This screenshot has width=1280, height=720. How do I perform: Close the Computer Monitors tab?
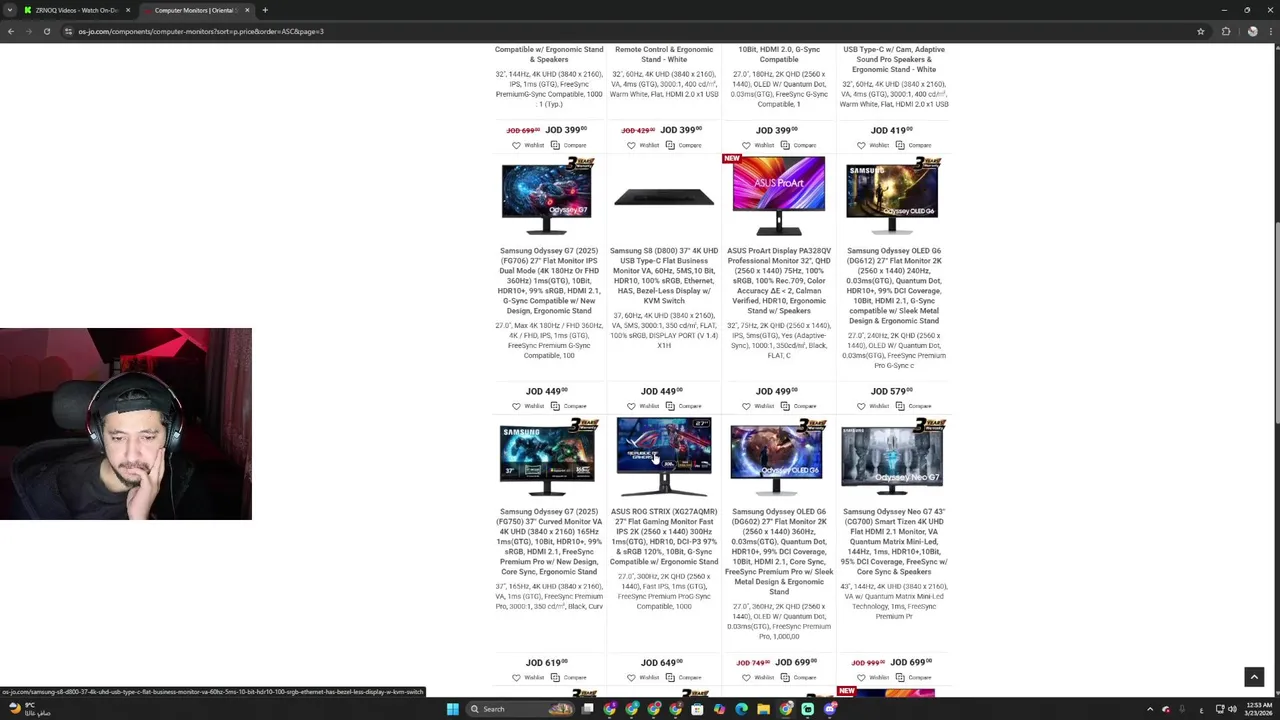coord(247,10)
